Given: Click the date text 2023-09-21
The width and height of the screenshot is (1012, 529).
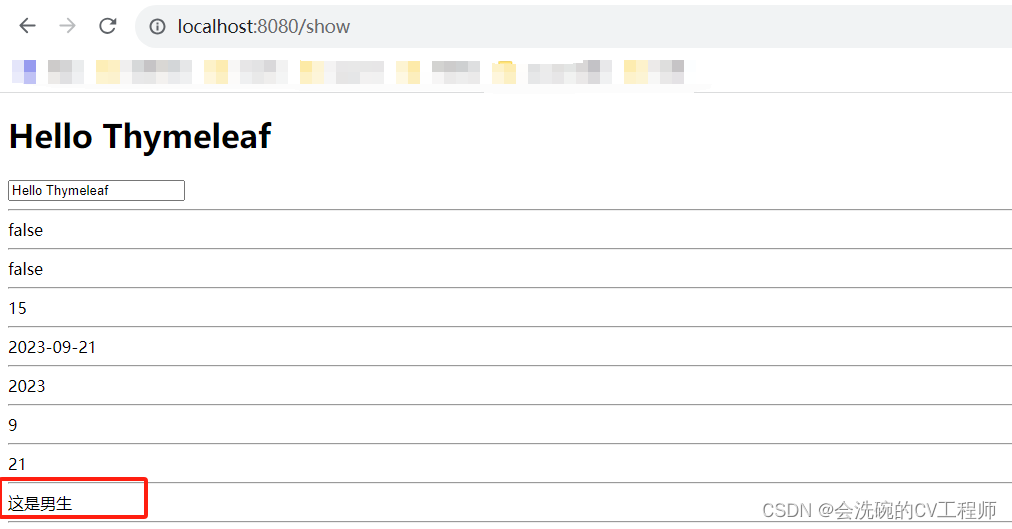Looking at the screenshot, I should (52, 347).
